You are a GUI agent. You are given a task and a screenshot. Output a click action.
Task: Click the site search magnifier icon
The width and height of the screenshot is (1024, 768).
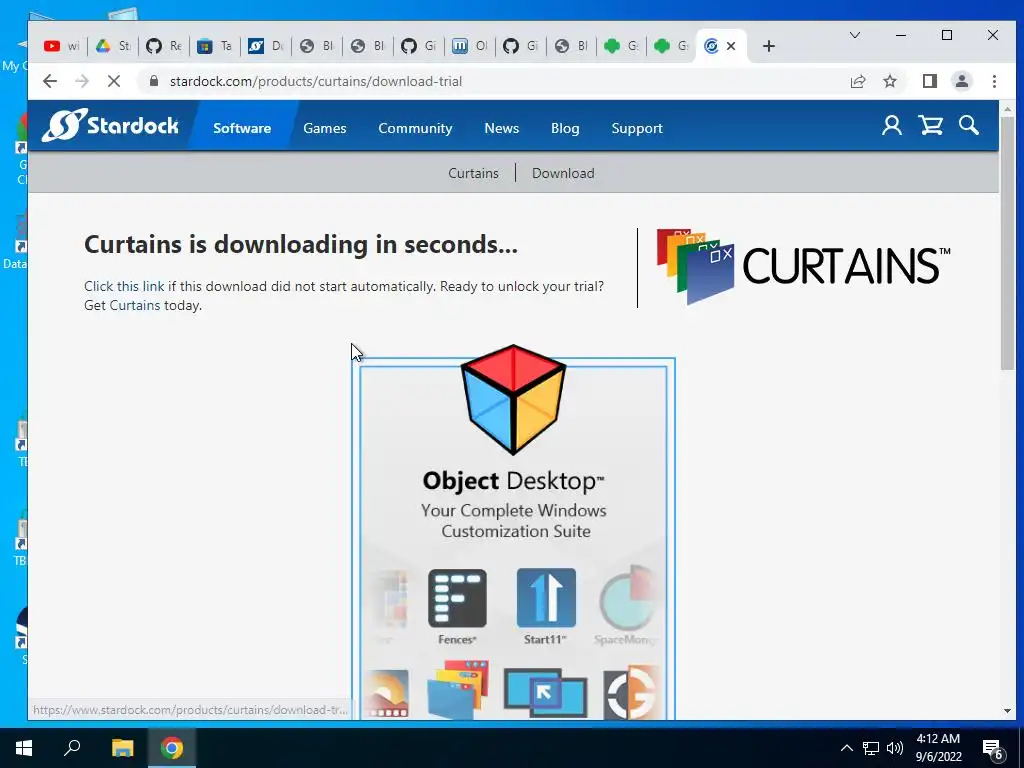pos(968,125)
